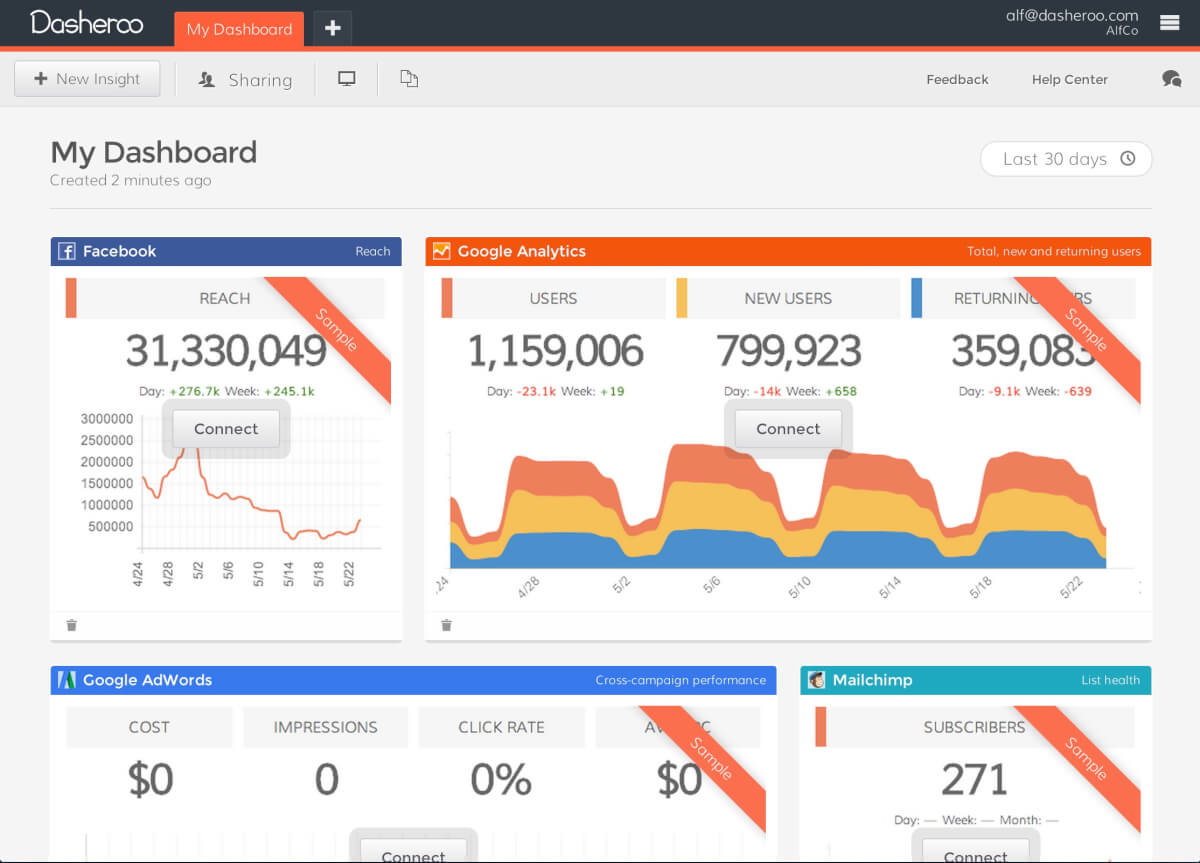Add a new dashboard tab with plus
This screenshot has height=863, width=1200.
click(x=332, y=29)
